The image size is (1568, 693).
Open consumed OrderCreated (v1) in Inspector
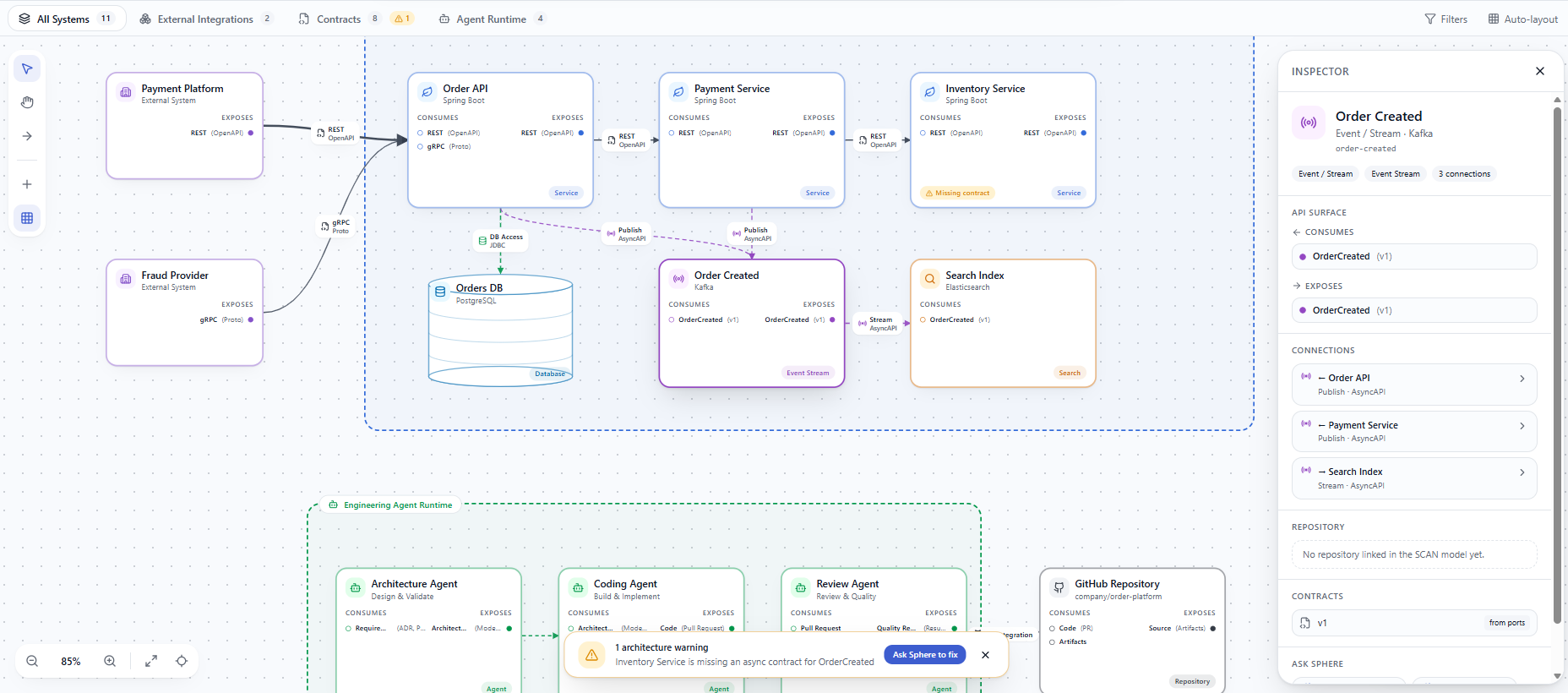(x=1414, y=257)
